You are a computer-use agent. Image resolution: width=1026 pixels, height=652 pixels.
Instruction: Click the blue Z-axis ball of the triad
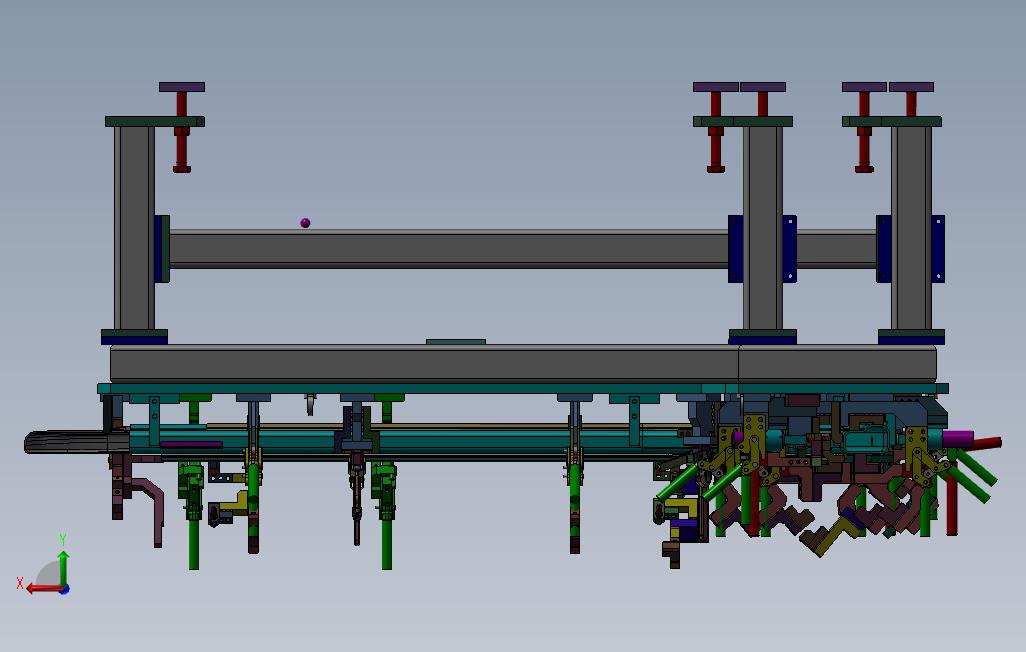(64, 590)
